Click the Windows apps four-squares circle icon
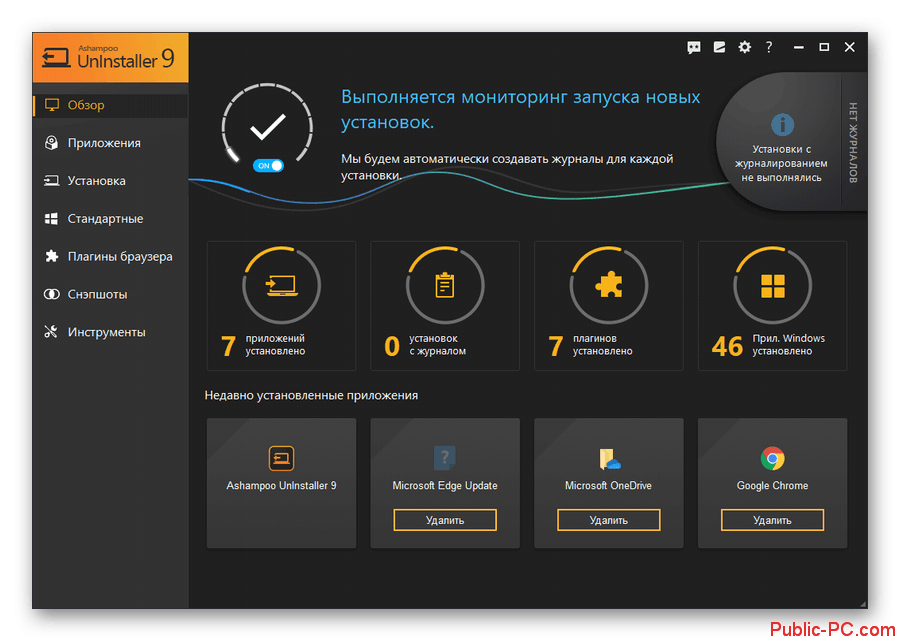This screenshot has width=900, height=641. [x=772, y=287]
